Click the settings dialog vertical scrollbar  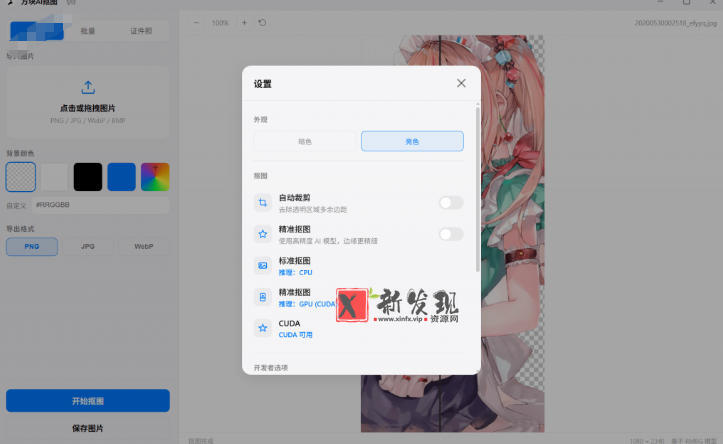point(477,189)
